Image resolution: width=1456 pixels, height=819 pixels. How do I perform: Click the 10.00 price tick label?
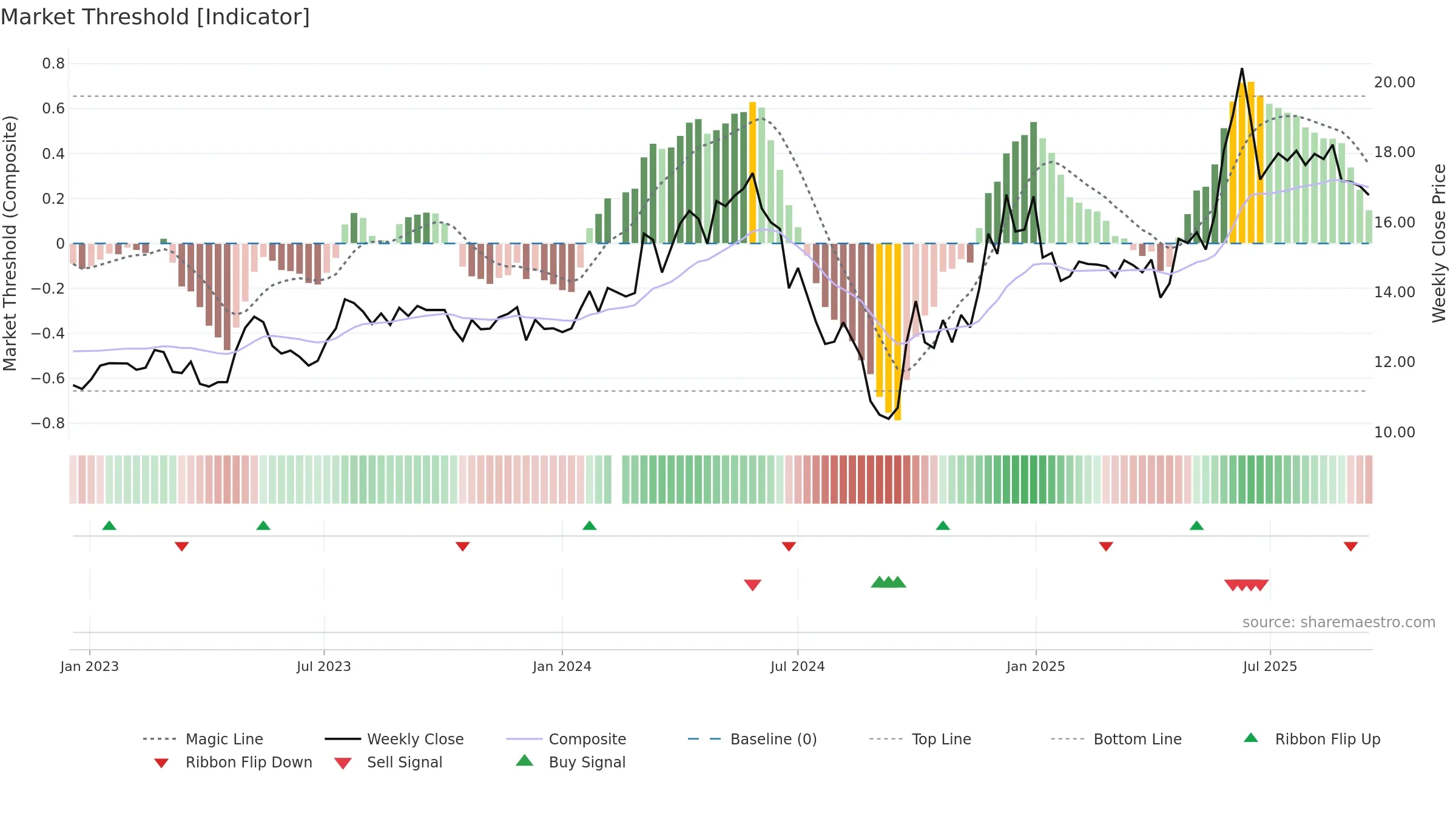click(1395, 433)
